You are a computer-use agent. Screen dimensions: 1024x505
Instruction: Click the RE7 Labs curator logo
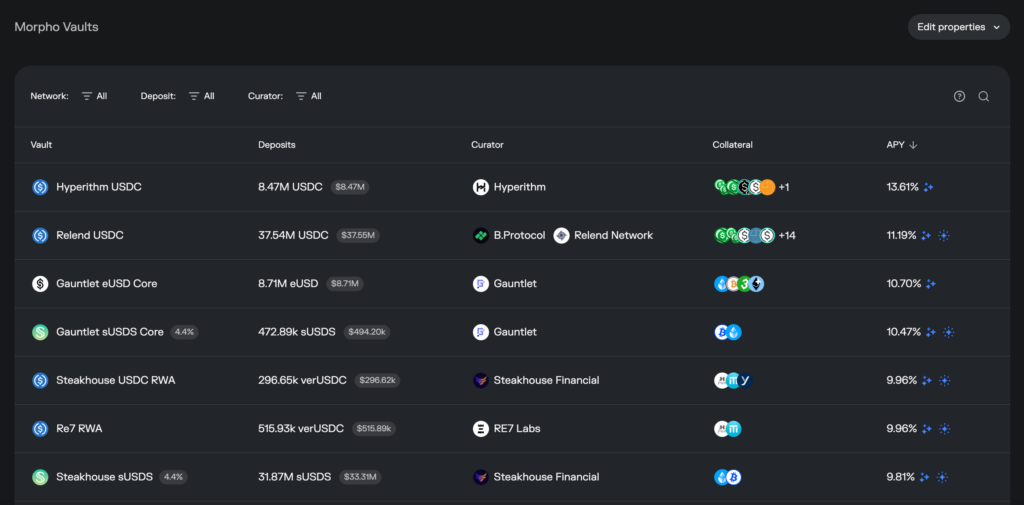(x=481, y=429)
